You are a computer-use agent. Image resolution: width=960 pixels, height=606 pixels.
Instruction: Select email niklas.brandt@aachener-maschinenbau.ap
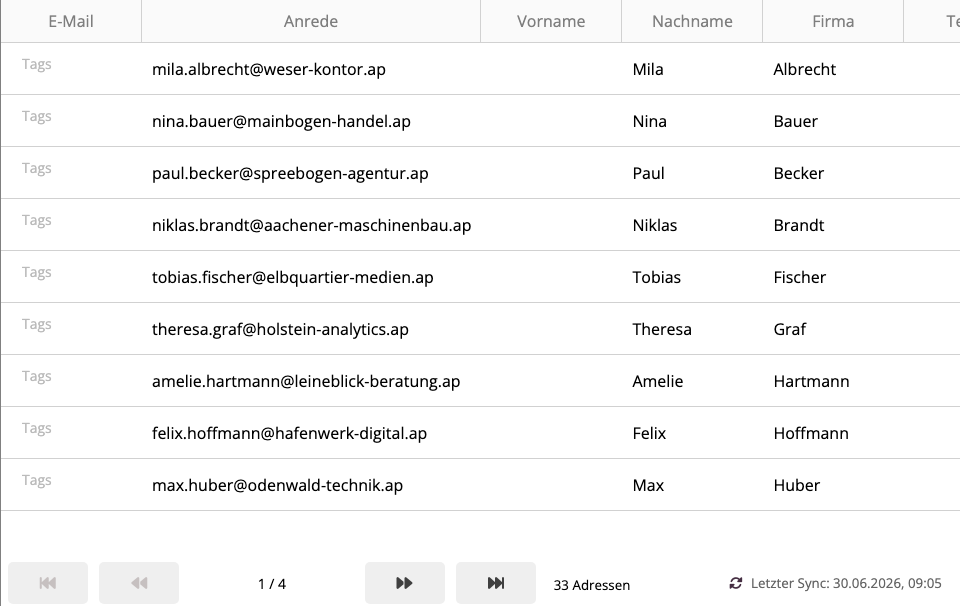point(312,225)
